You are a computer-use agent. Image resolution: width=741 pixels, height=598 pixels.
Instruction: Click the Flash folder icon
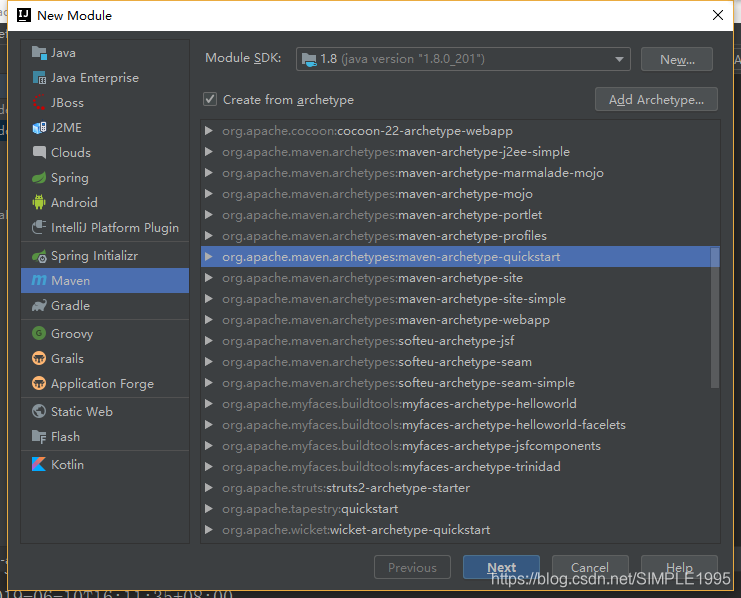39,436
